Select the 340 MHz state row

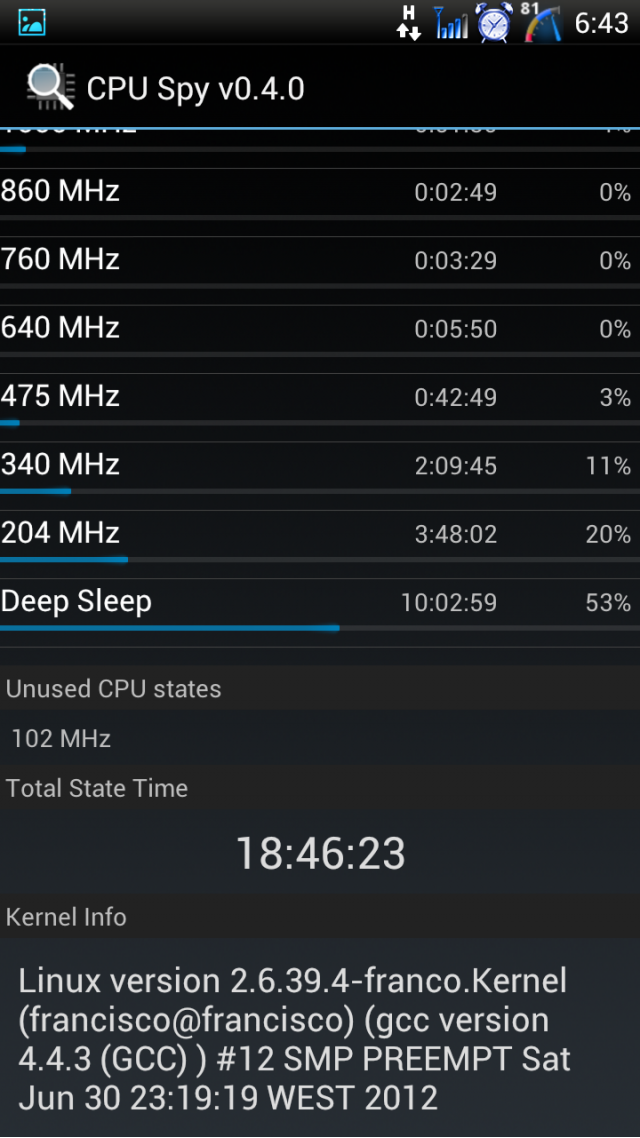pos(320,467)
